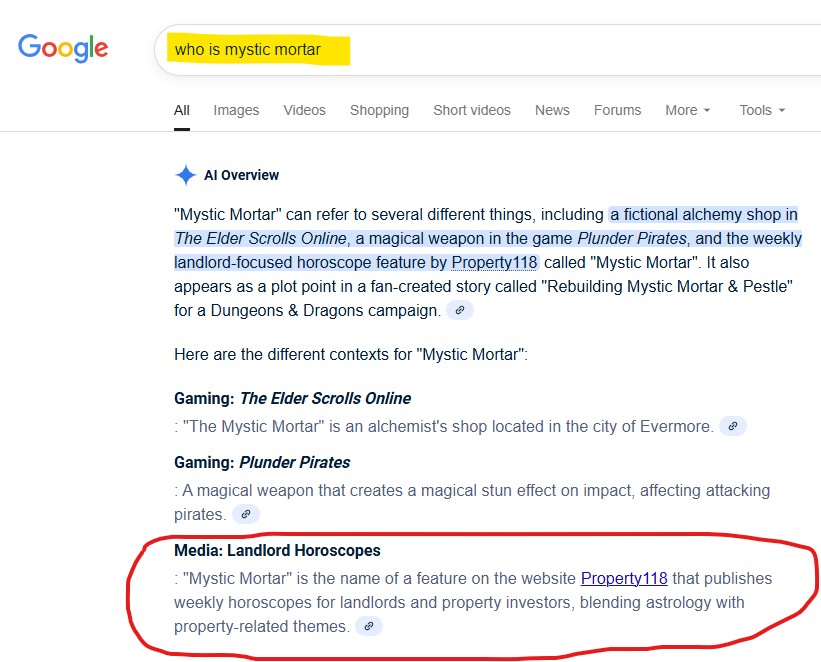Image resolution: width=821 pixels, height=662 pixels.
Task: Open source link icon after Dungeons & Dragons paragraph
Action: pyautogui.click(x=460, y=310)
